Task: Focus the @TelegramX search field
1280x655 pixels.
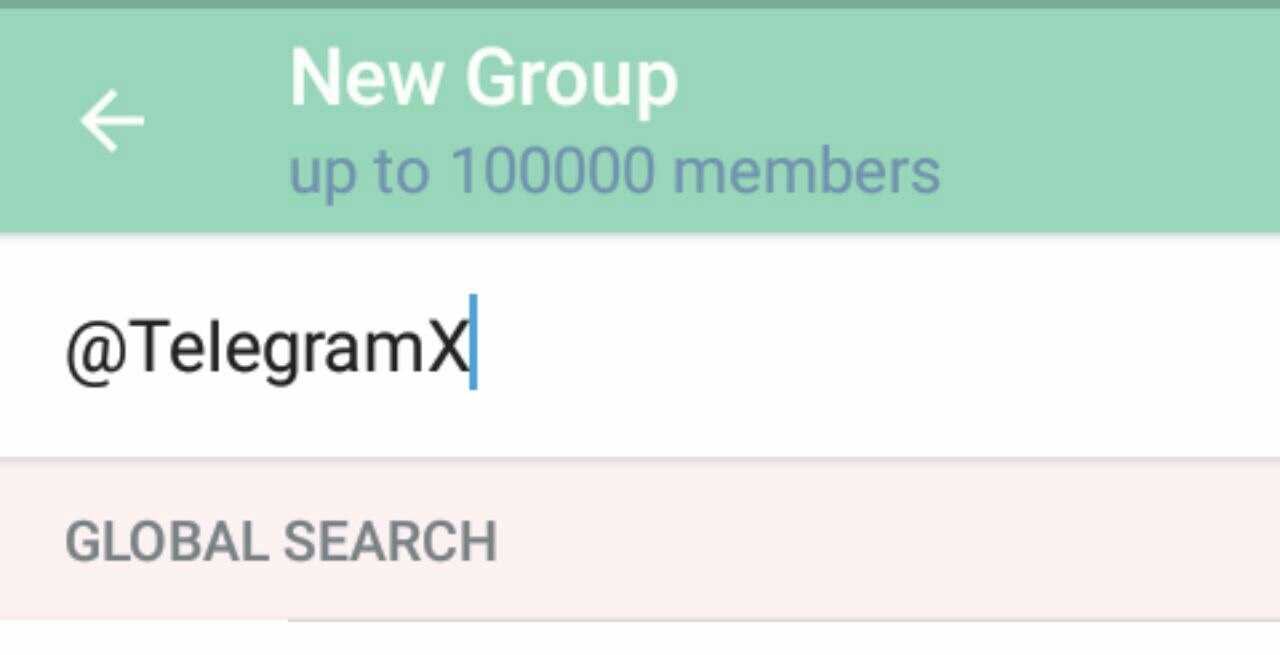Action: (640, 347)
